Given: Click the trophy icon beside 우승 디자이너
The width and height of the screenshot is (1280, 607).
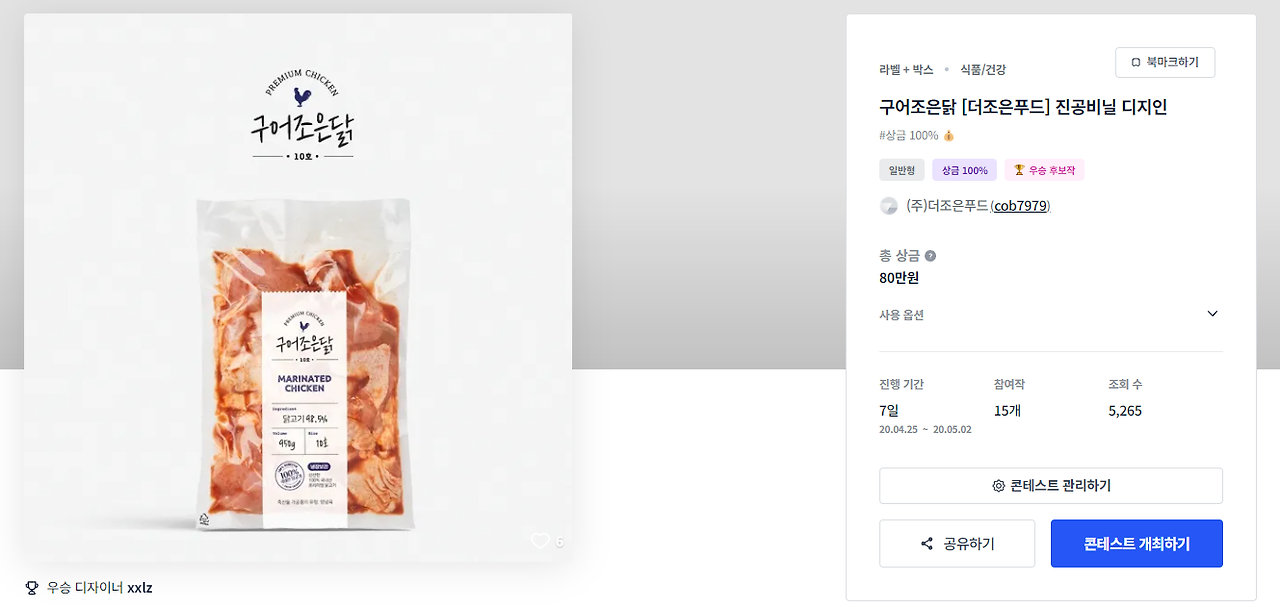Looking at the screenshot, I should click(31, 588).
